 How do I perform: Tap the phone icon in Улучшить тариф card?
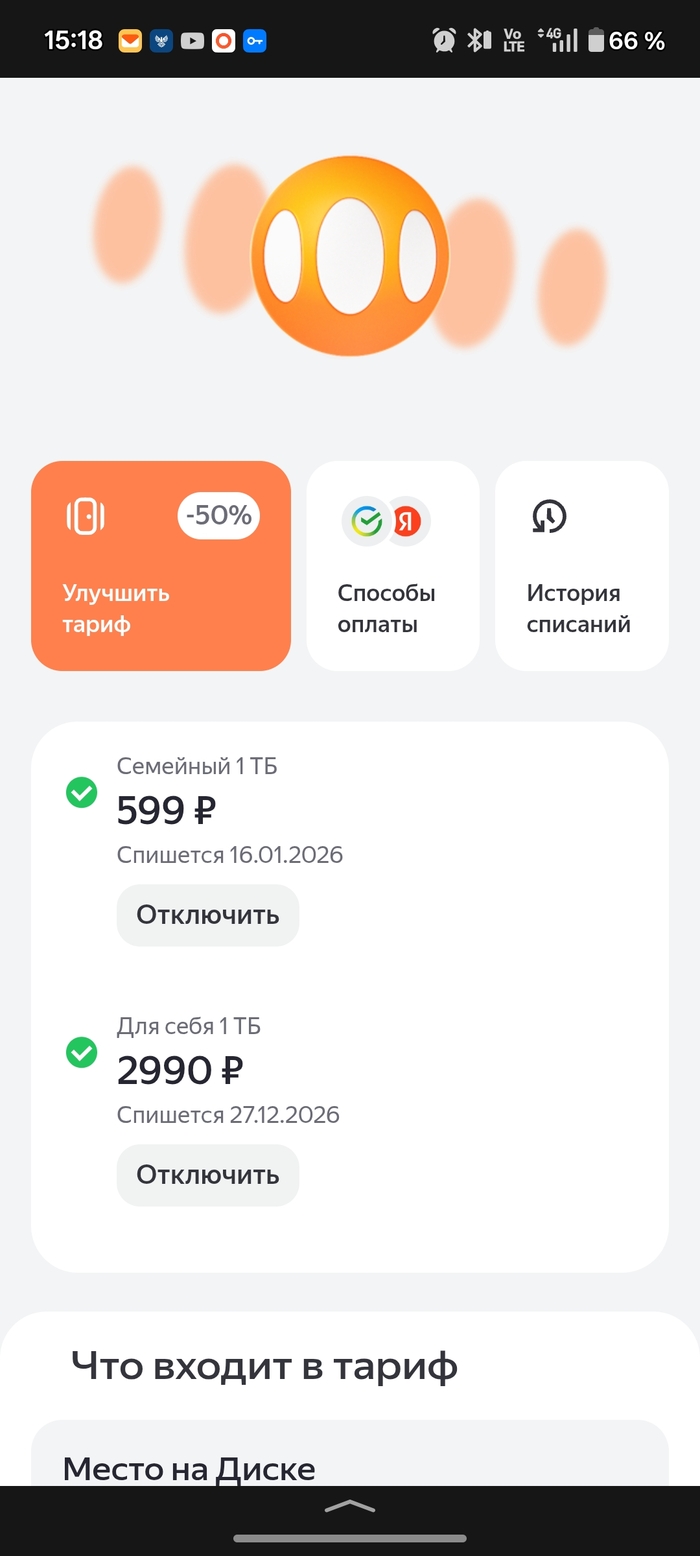click(x=85, y=516)
